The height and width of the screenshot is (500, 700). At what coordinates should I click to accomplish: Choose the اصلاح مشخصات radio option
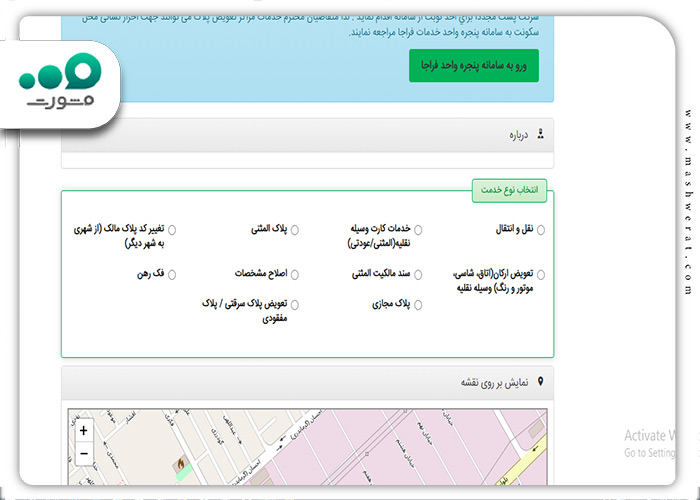(295, 275)
